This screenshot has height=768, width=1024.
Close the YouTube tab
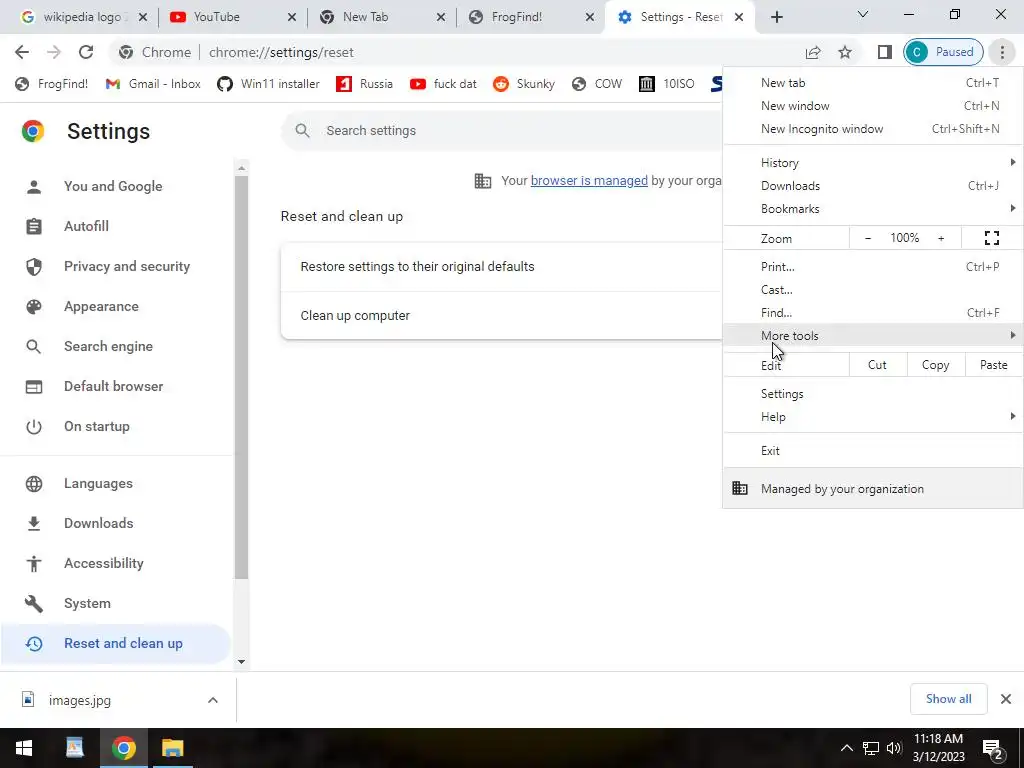(x=292, y=17)
